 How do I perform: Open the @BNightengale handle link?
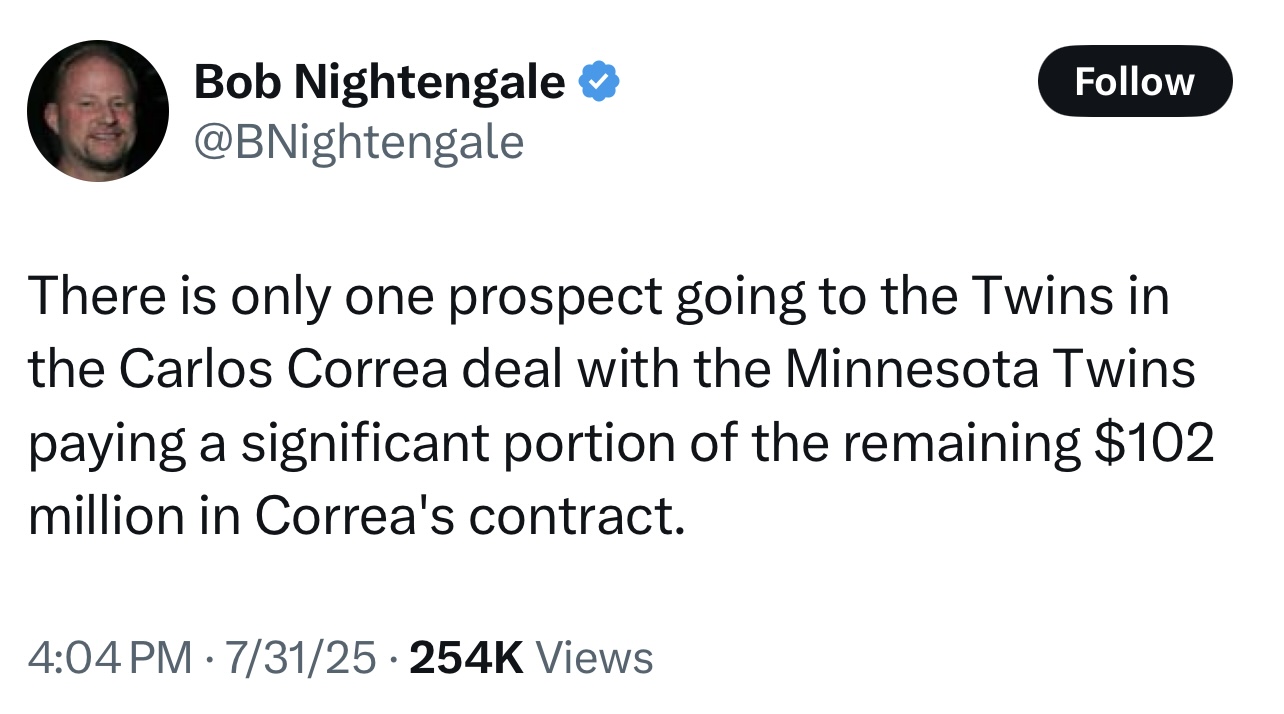[x=358, y=142]
